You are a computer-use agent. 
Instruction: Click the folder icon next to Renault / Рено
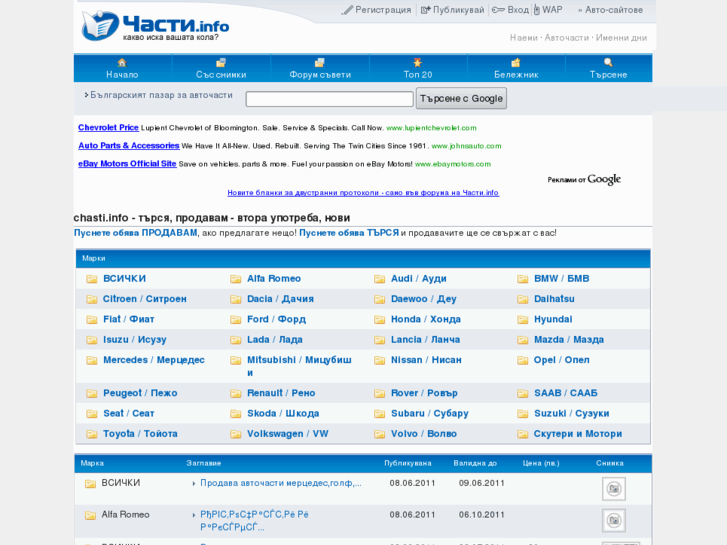point(236,393)
